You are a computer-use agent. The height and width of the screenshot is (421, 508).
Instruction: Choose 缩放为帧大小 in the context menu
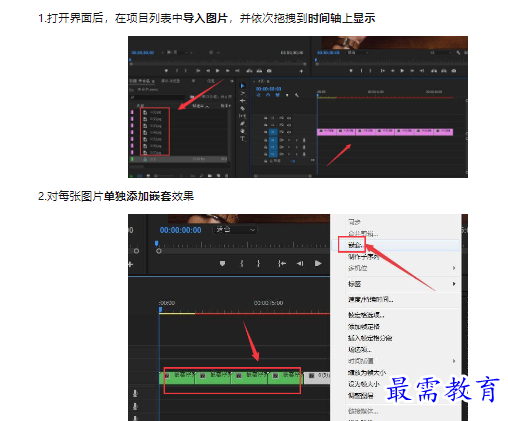[367, 373]
